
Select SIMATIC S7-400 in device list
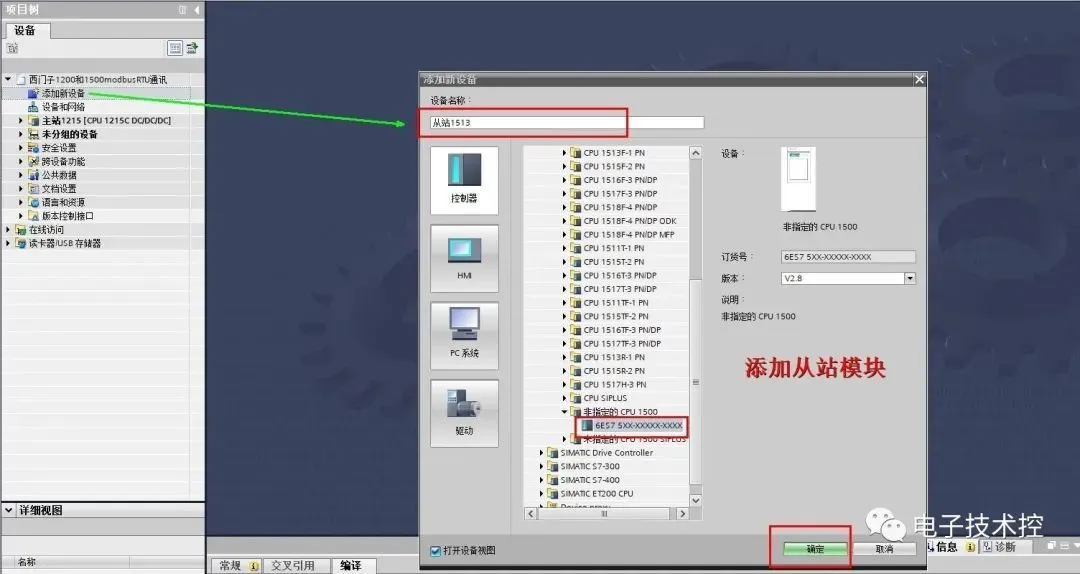click(590, 480)
